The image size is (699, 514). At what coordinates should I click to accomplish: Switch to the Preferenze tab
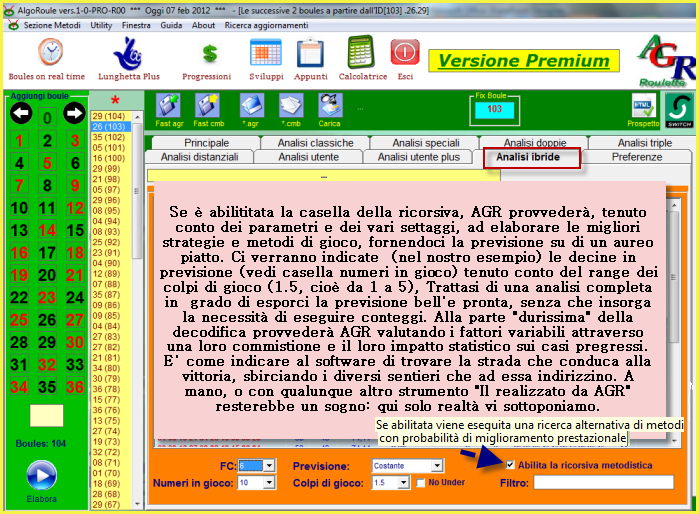click(637, 157)
